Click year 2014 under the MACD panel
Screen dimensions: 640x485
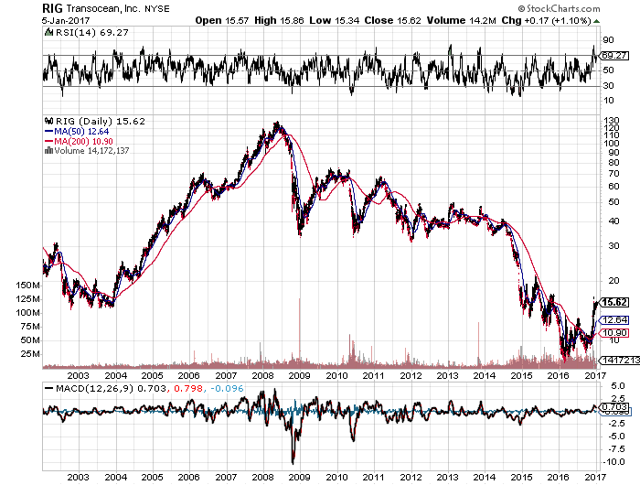pos(484,477)
